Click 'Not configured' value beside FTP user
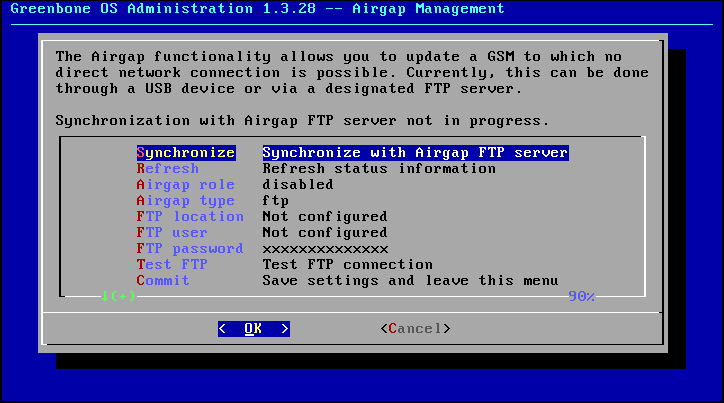 325,233
